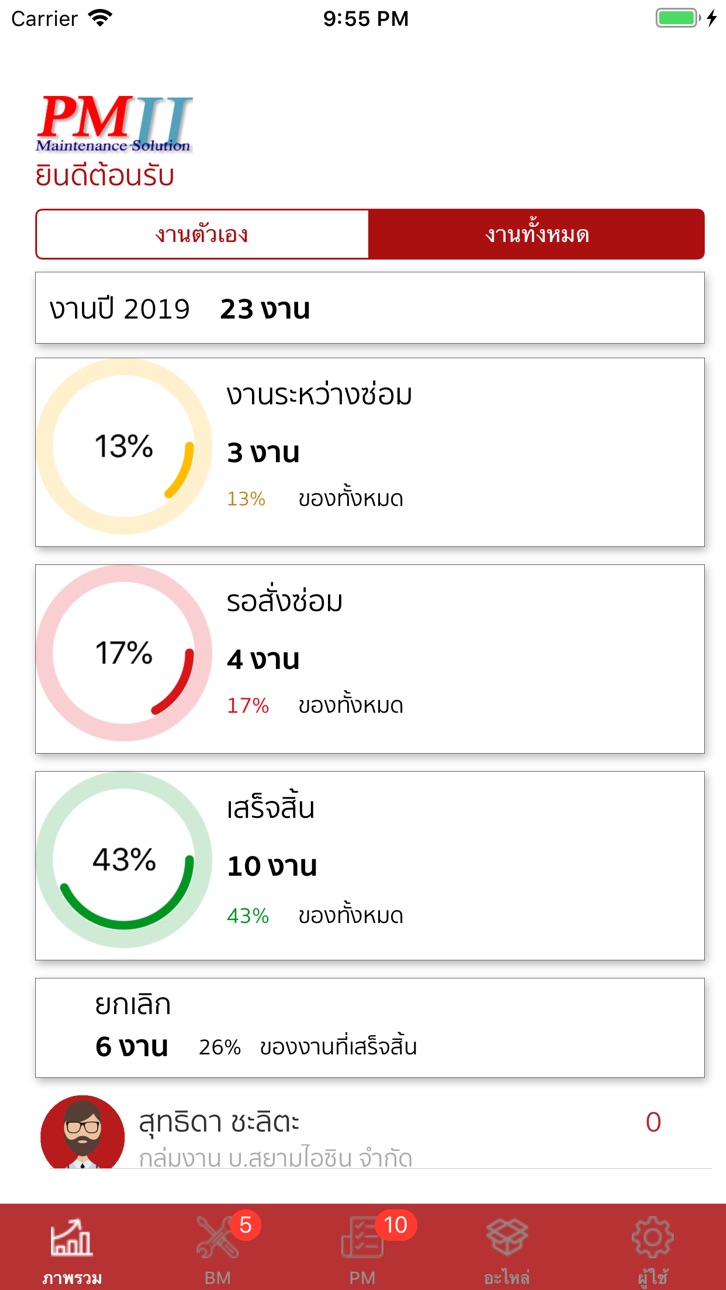This screenshot has height=1290, width=726.
Task: Switch to งานทั้งหมด segment
Action: [x=537, y=235]
